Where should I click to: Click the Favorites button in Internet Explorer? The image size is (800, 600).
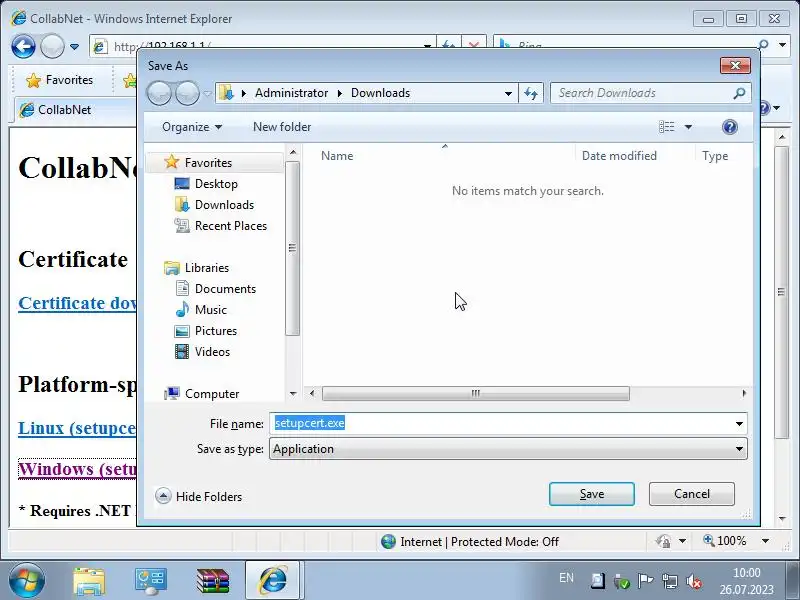click(60, 80)
